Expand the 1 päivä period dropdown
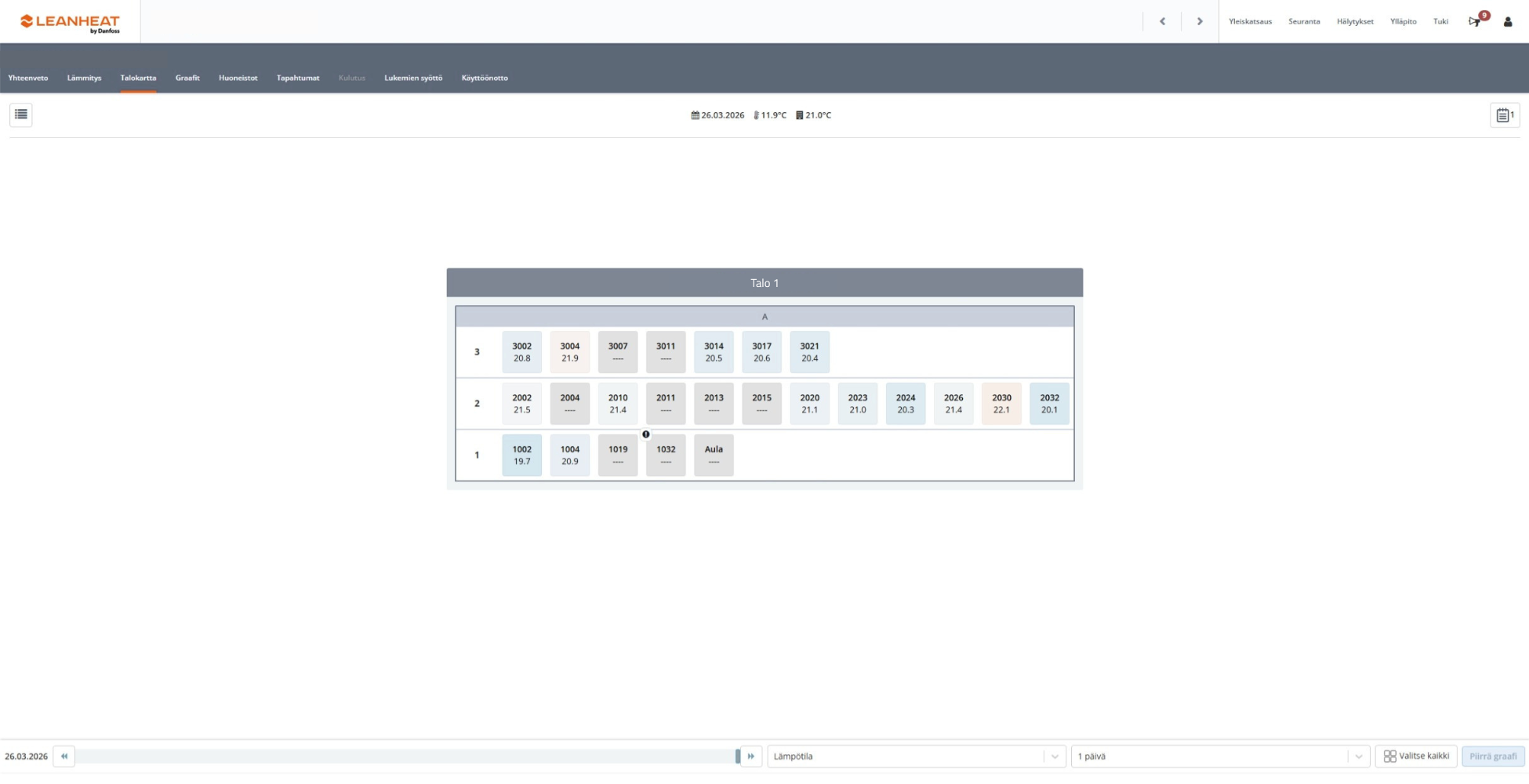Viewport: 1529px width, 784px height. point(1219,757)
